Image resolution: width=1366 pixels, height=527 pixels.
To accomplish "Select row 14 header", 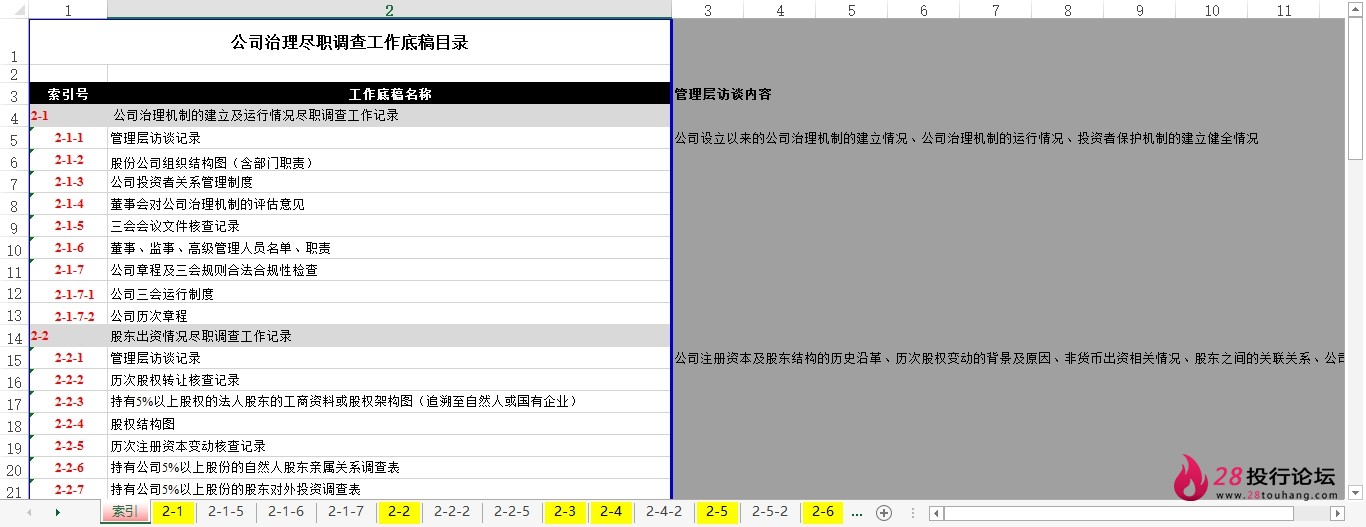I will coord(14,337).
